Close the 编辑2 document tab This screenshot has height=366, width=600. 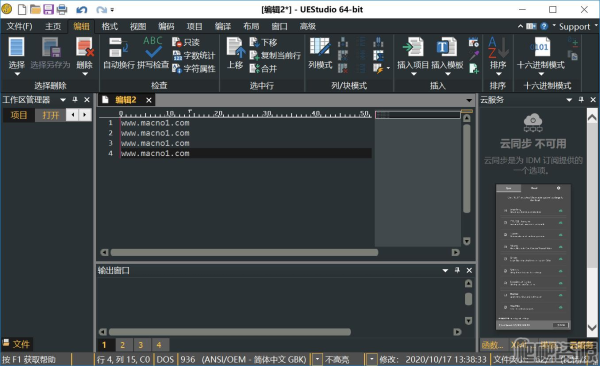[x=148, y=100]
